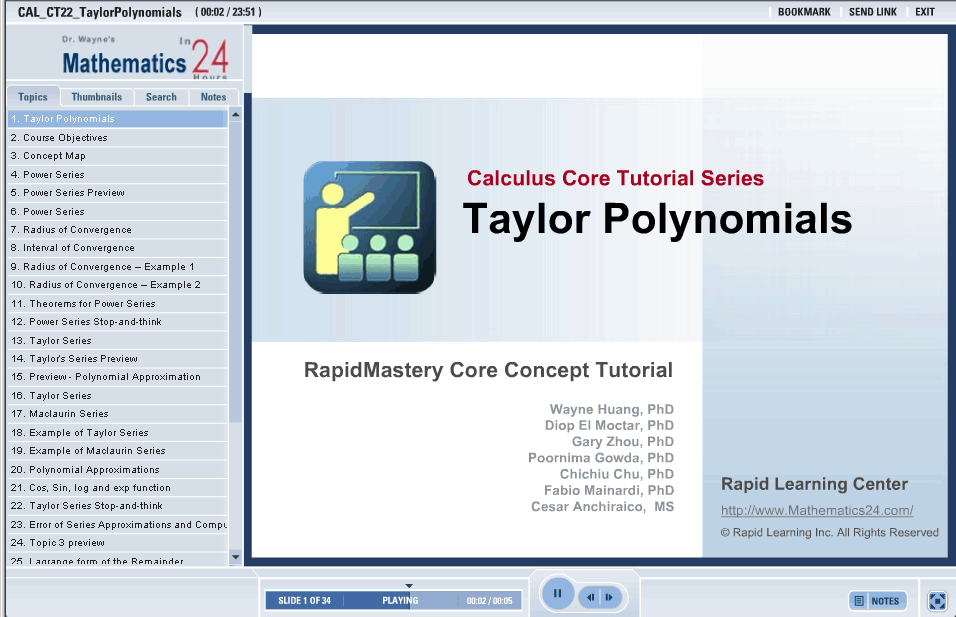Open topic 6. Power Series
This screenshot has height=617, width=956.
point(117,212)
